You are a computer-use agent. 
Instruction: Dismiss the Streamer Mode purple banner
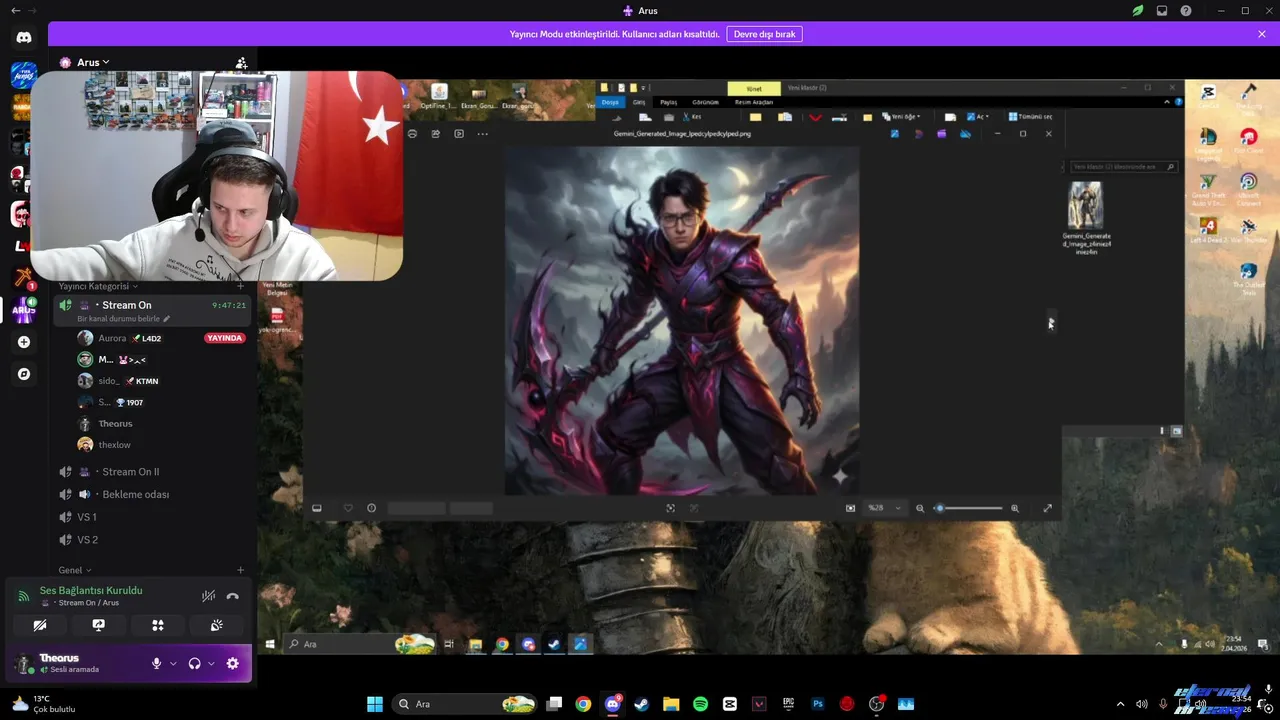coord(1262,34)
